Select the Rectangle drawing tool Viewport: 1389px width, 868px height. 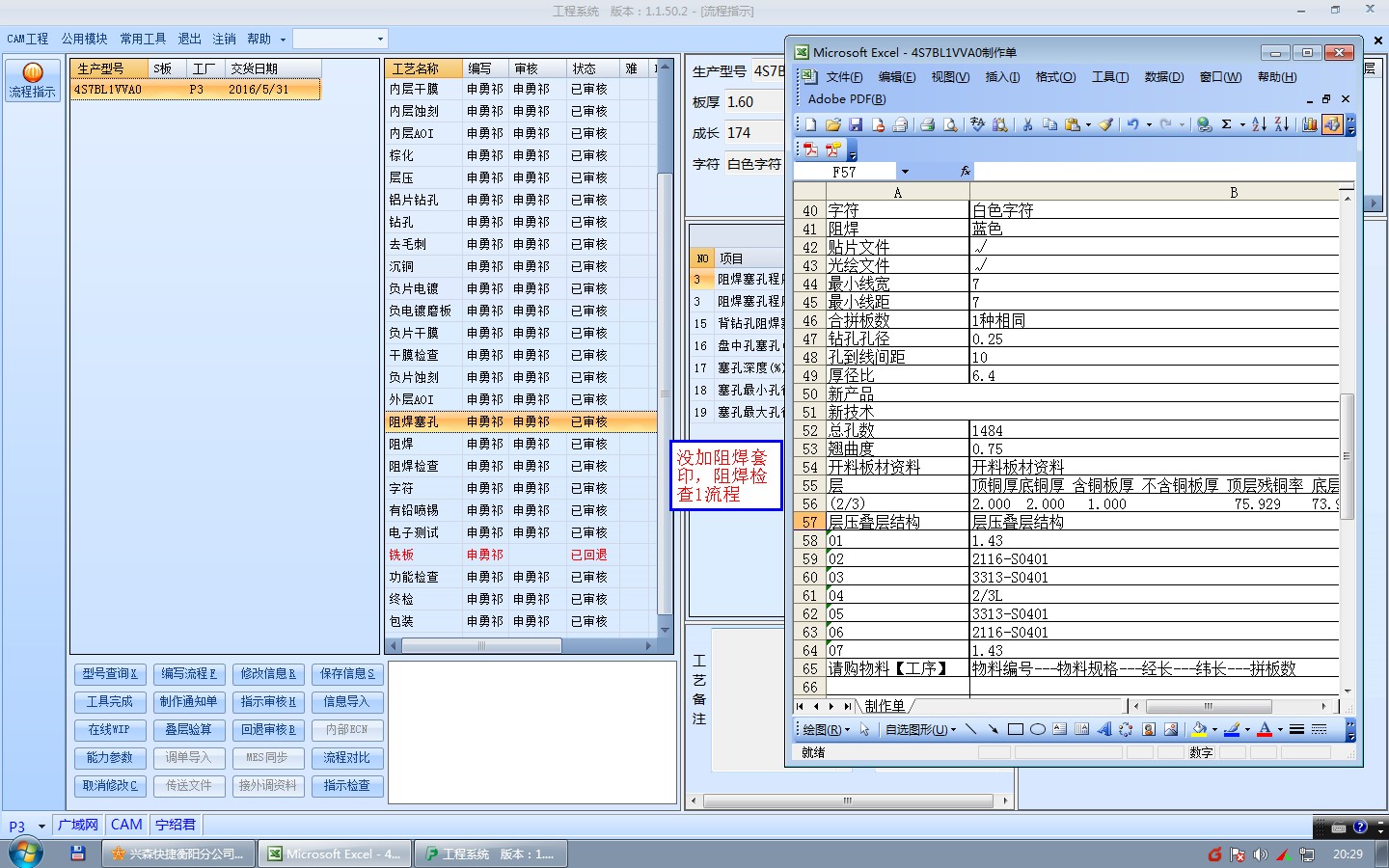pos(1016,729)
